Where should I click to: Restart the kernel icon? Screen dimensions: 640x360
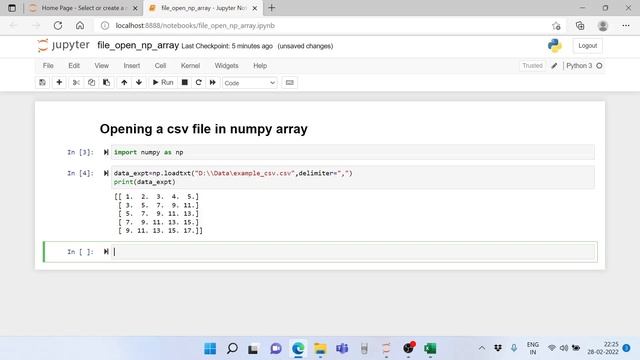click(199, 82)
